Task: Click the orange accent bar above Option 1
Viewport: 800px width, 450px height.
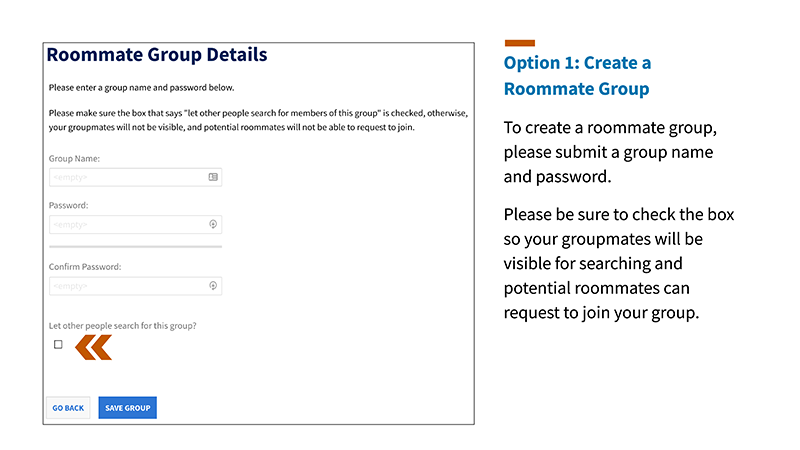Action: tap(519, 43)
